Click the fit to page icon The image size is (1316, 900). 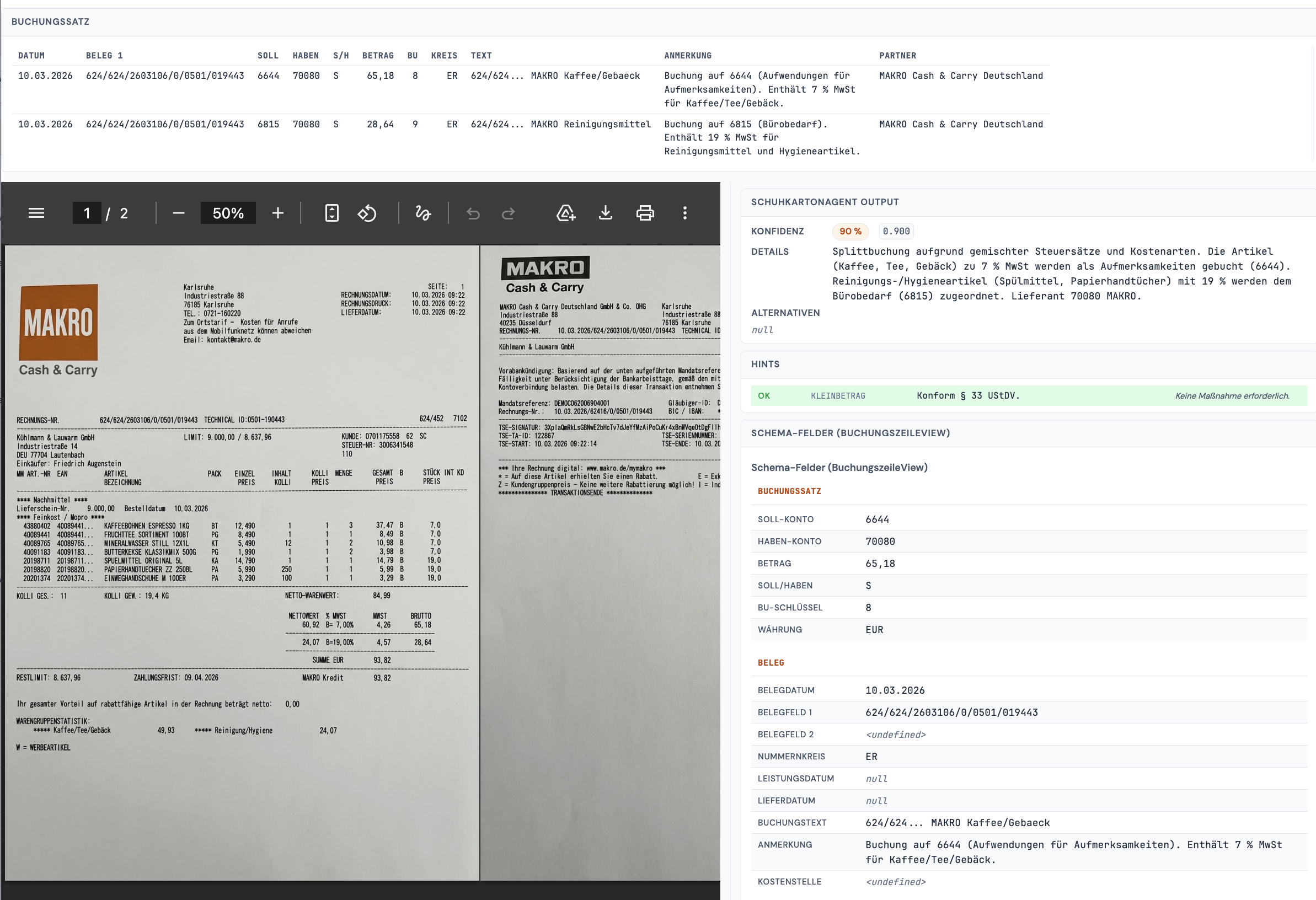pos(332,213)
